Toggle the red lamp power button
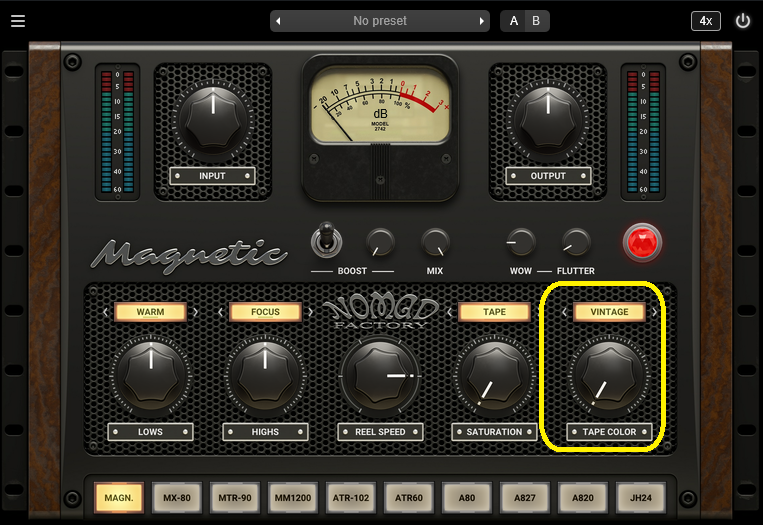The image size is (763, 525). (642, 242)
